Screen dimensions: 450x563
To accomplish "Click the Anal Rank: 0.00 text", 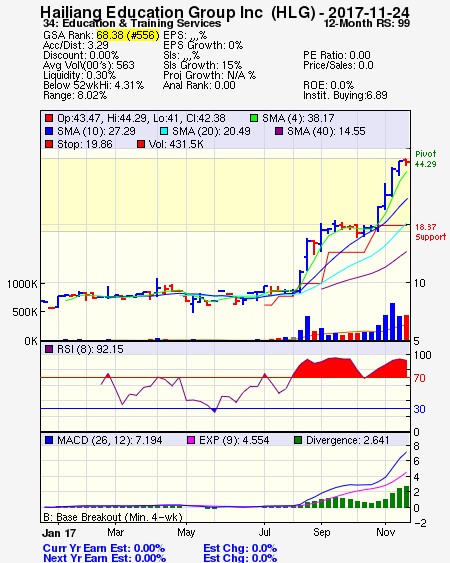I will click(x=199, y=85).
